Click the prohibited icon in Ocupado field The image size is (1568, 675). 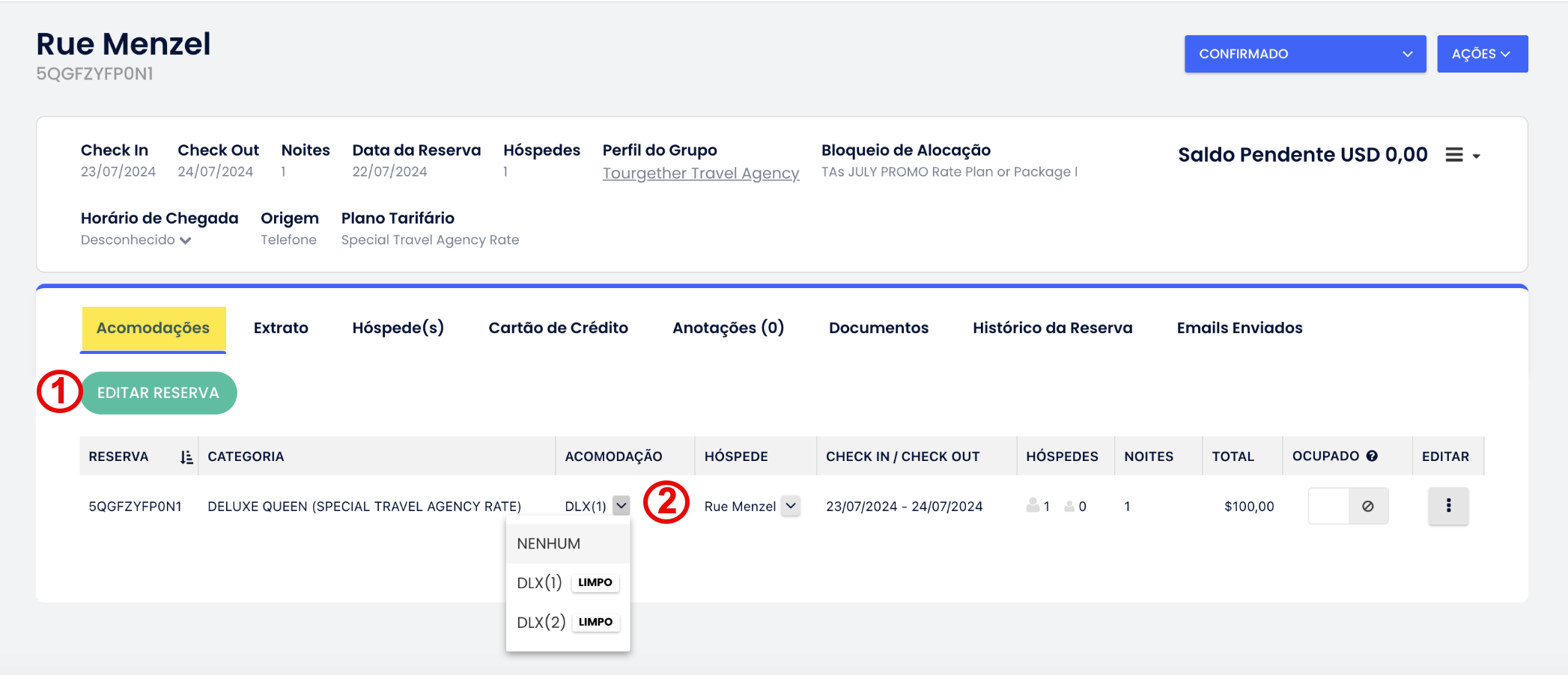coord(1368,507)
